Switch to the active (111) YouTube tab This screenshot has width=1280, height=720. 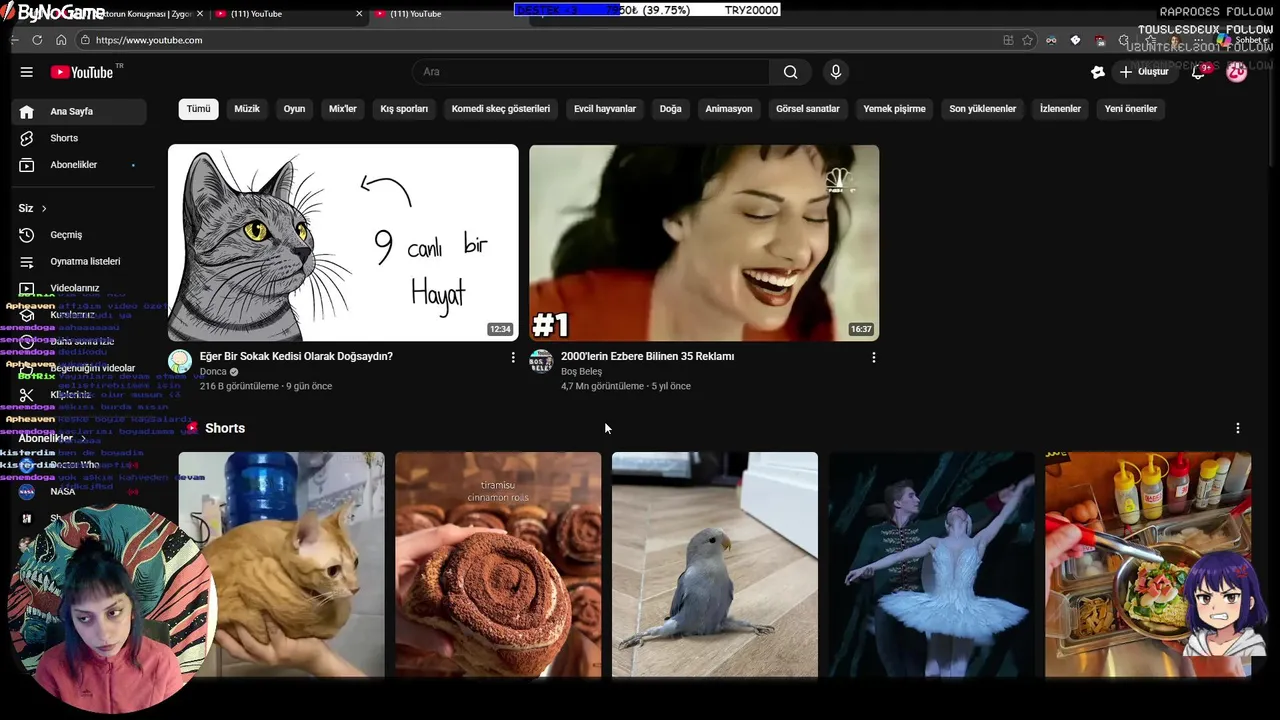point(450,14)
